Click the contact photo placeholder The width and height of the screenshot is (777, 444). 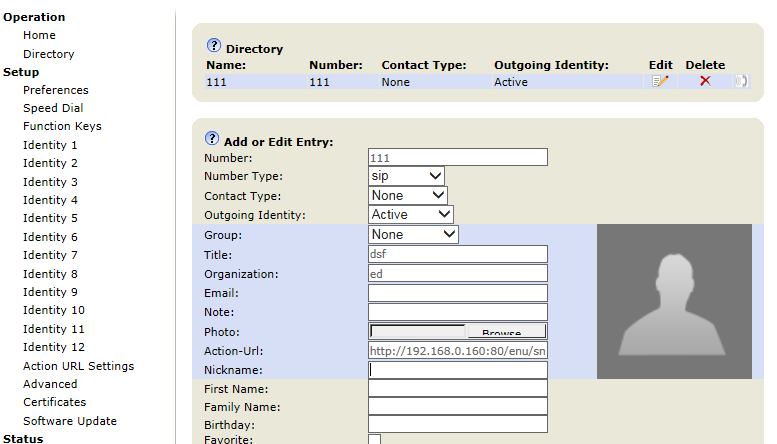(674, 301)
